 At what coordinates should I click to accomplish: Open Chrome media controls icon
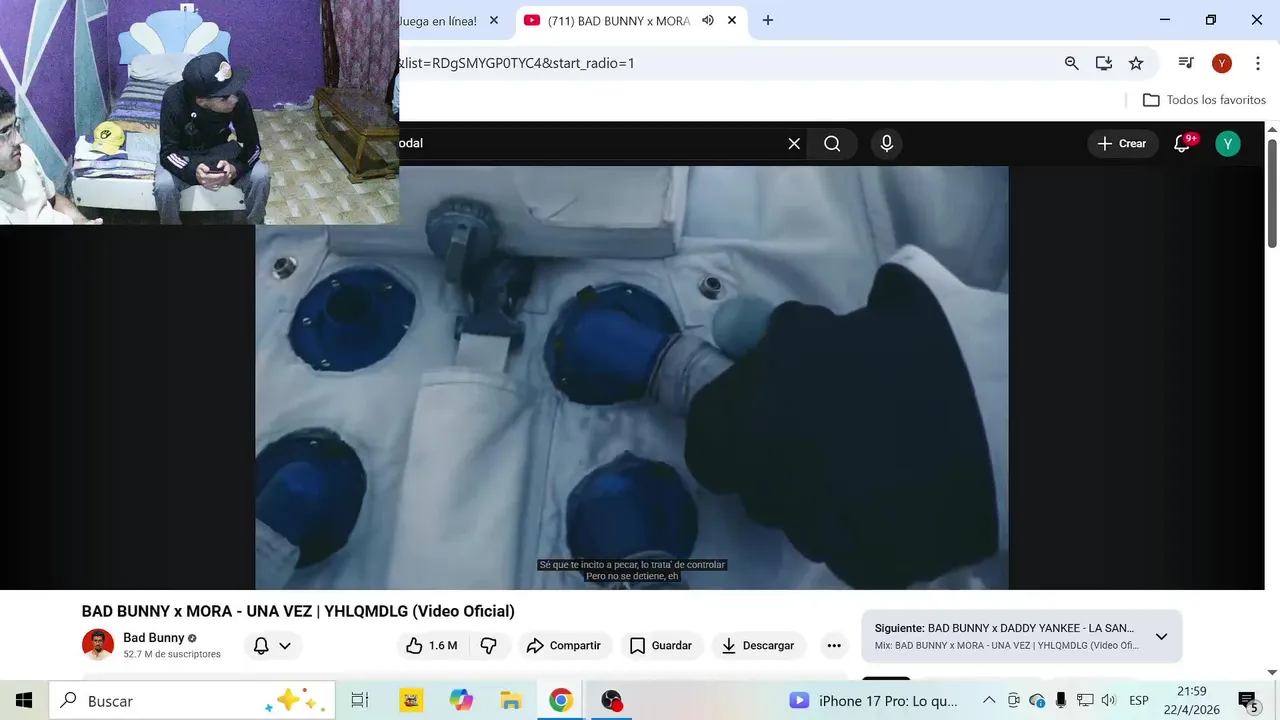(x=1186, y=63)
